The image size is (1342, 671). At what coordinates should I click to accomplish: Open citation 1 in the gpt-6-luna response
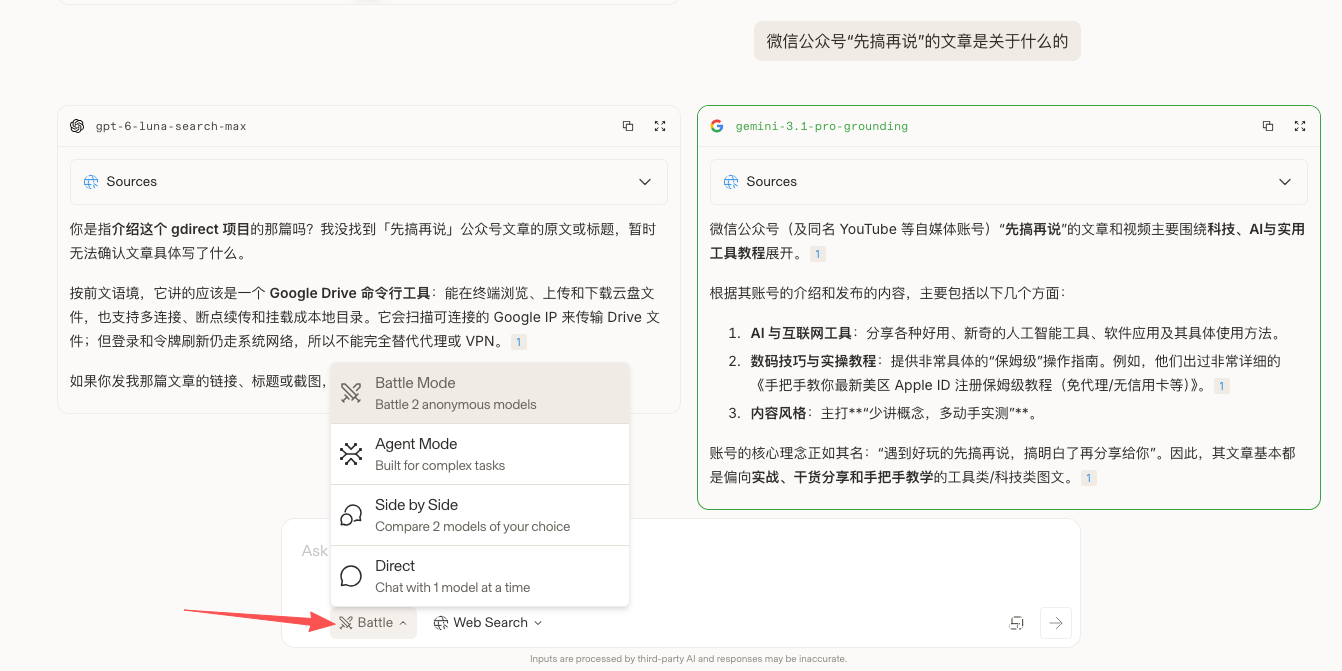(x=518, y=342)
